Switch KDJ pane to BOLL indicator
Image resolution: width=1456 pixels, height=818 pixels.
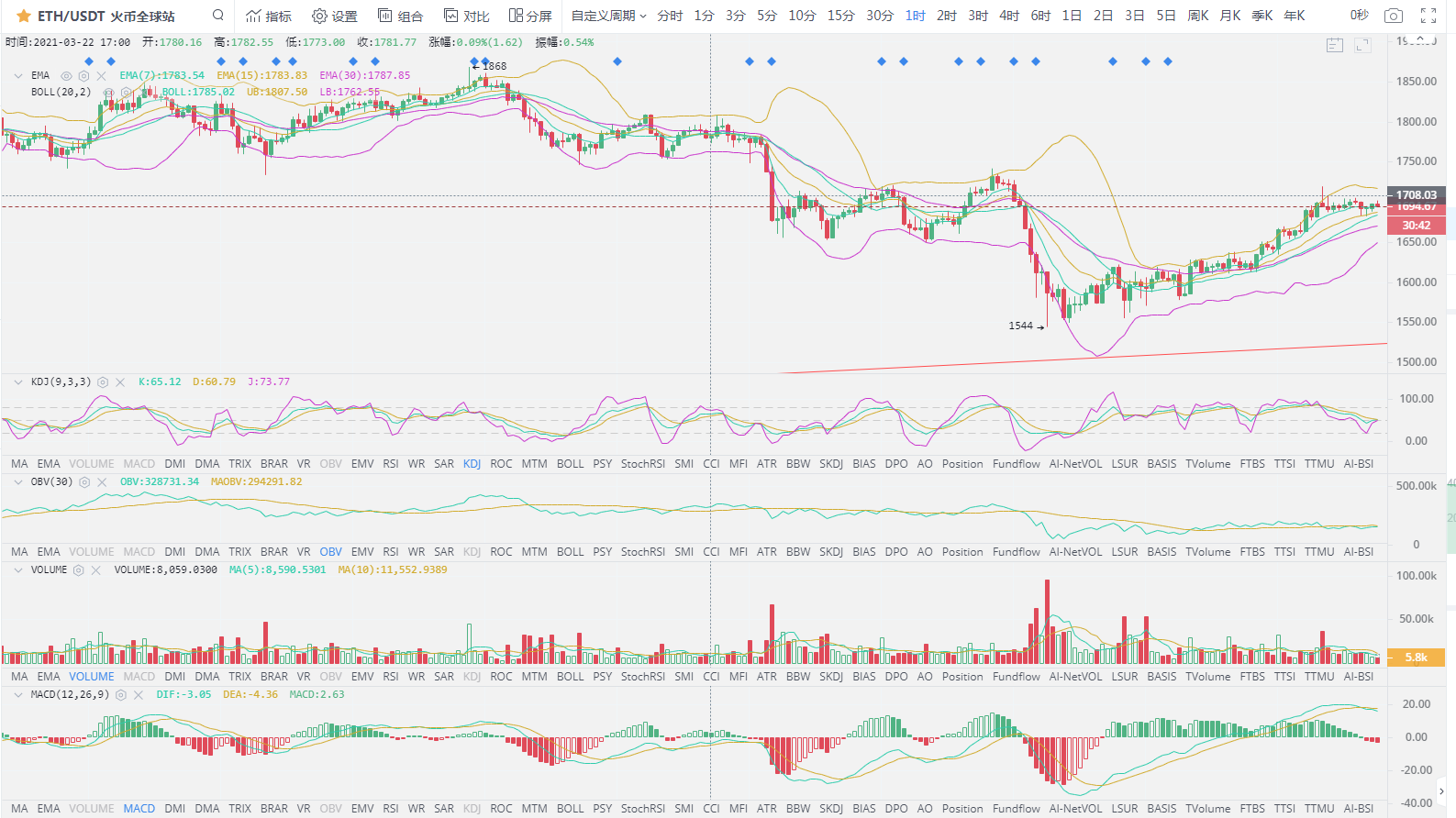click(570, 464)
